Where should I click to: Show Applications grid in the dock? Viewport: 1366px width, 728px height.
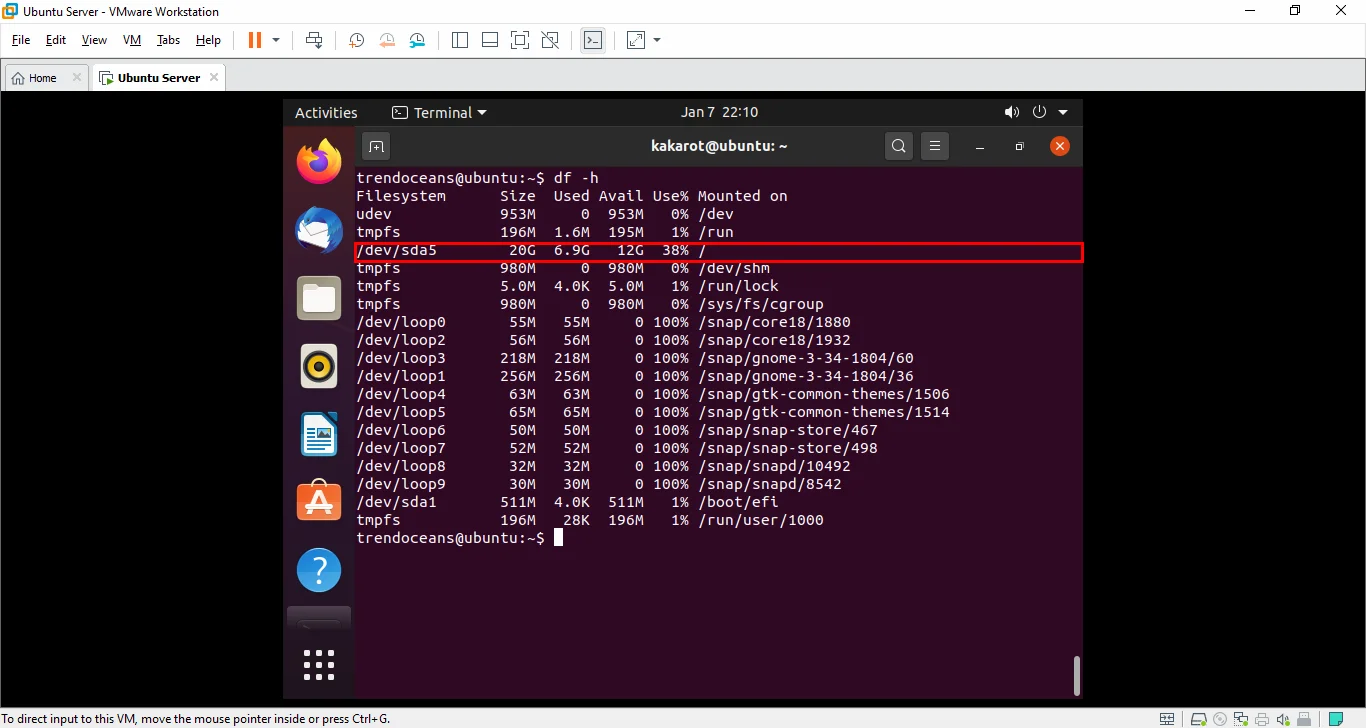tap(319, 664)
